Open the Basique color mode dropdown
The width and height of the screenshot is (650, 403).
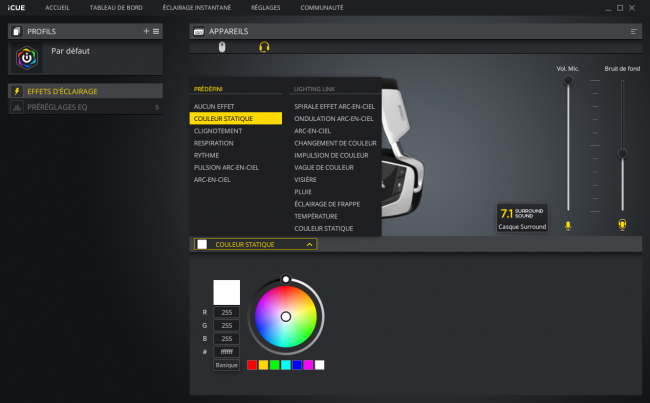(x=226, y=365)
